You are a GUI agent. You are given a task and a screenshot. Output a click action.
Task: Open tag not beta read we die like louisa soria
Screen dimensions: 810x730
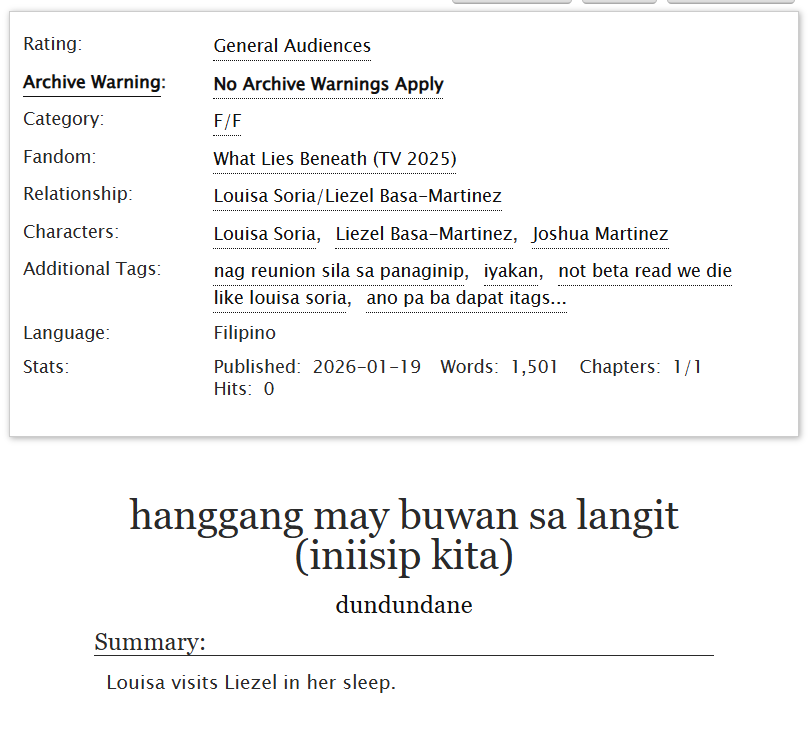click(x=645, y=271)
